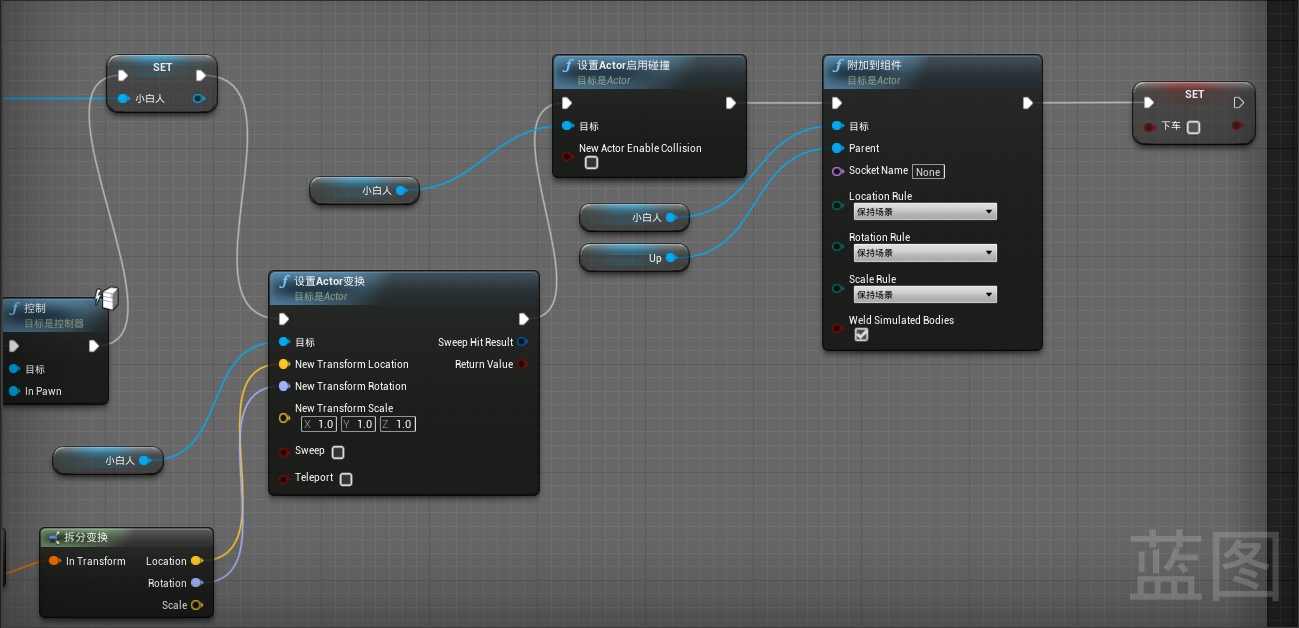Click the In Pawn pin on 控制 node
The height and width of the screenshot is (628, 1299).
click(x=14, y=391)
